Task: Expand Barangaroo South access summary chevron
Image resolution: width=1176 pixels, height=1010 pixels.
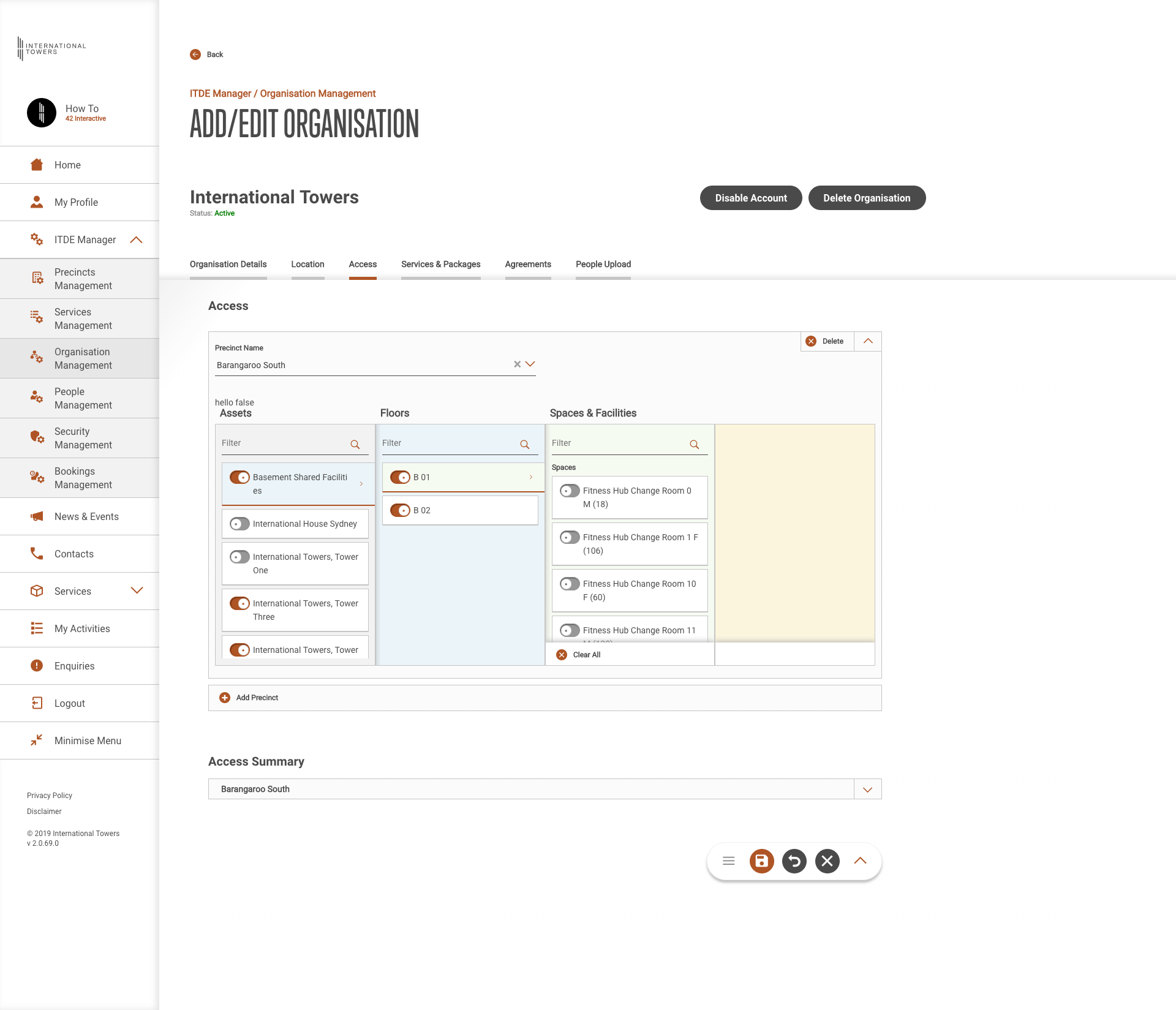Action: [867, 790]
